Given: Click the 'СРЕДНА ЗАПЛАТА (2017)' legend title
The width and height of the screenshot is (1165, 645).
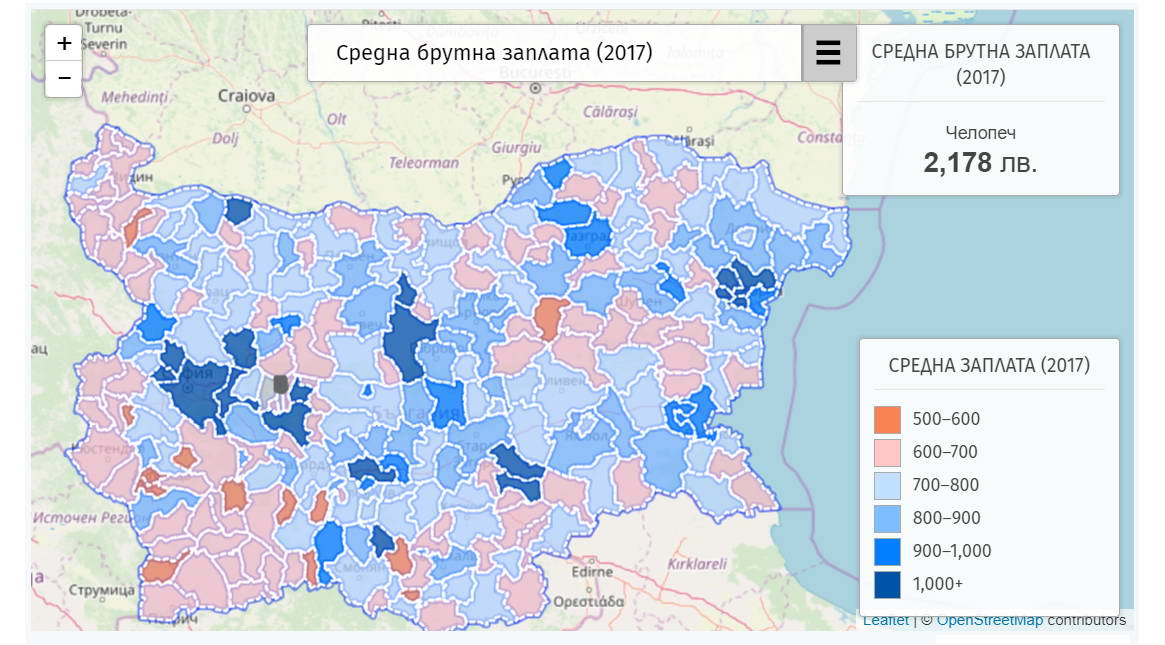Looking at the screenshot, I should click(x=989, y=366).
